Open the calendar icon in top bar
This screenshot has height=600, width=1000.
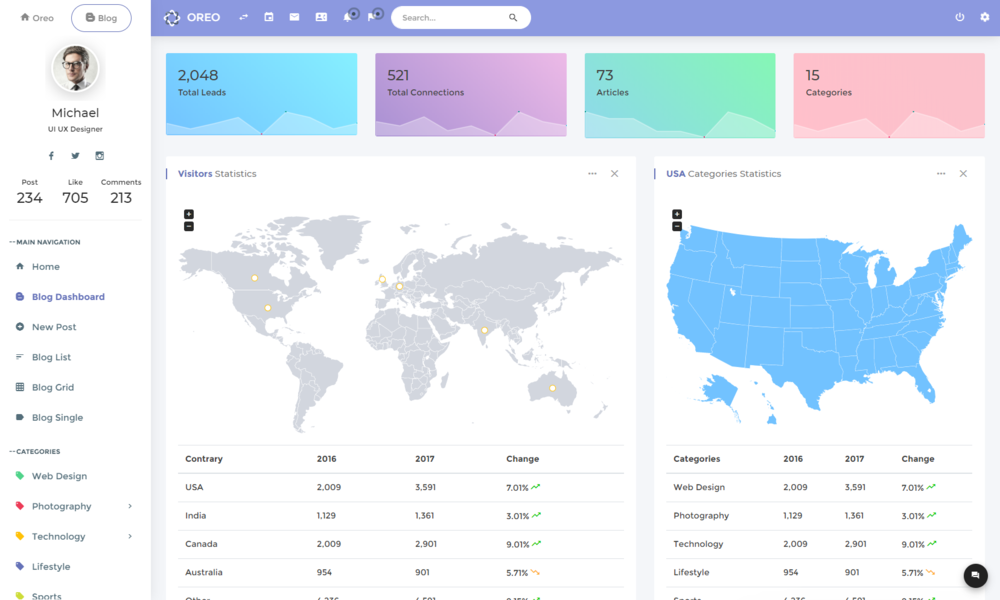(x=269, y=17)
